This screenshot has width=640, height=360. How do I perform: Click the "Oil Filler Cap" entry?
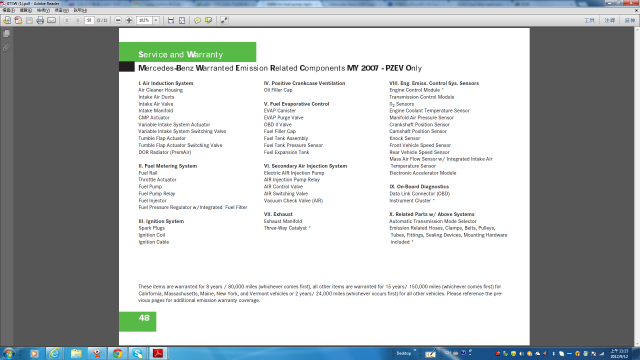278,90
